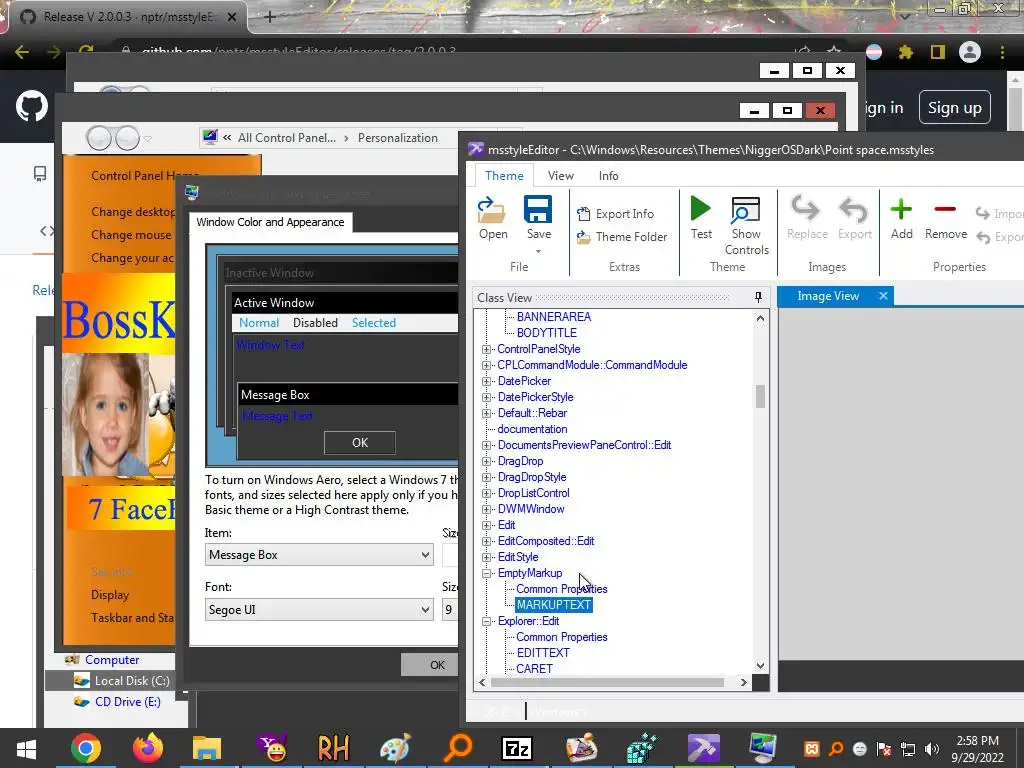Open the Item dropdown showing Message Box

tap(319, 555)
